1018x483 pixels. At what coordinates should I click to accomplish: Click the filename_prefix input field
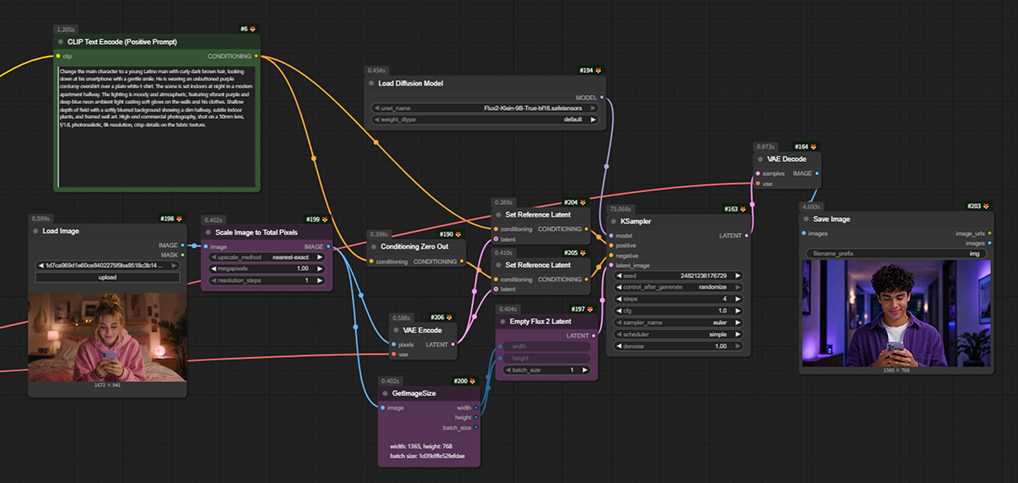click(897, 254)
